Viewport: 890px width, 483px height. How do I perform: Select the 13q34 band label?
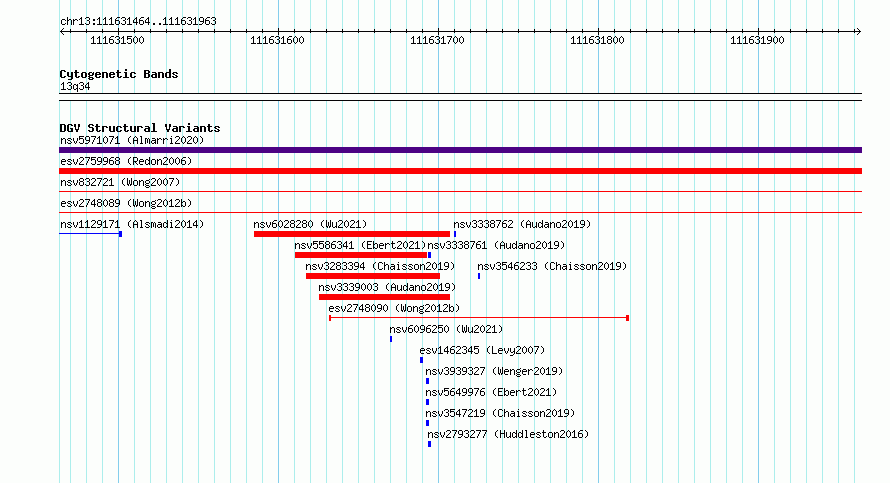[75, 86]
